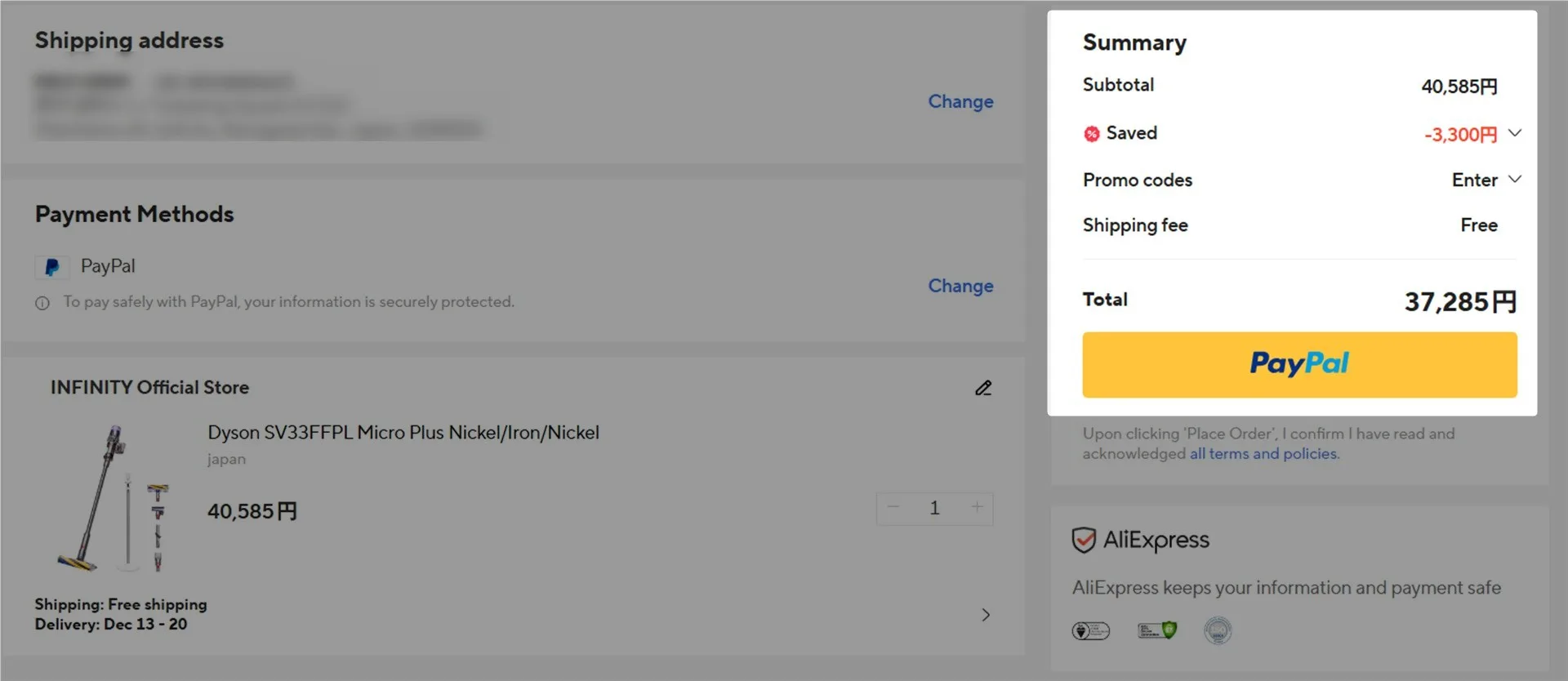Open shipping options via the right arrow

pos(986,615)
